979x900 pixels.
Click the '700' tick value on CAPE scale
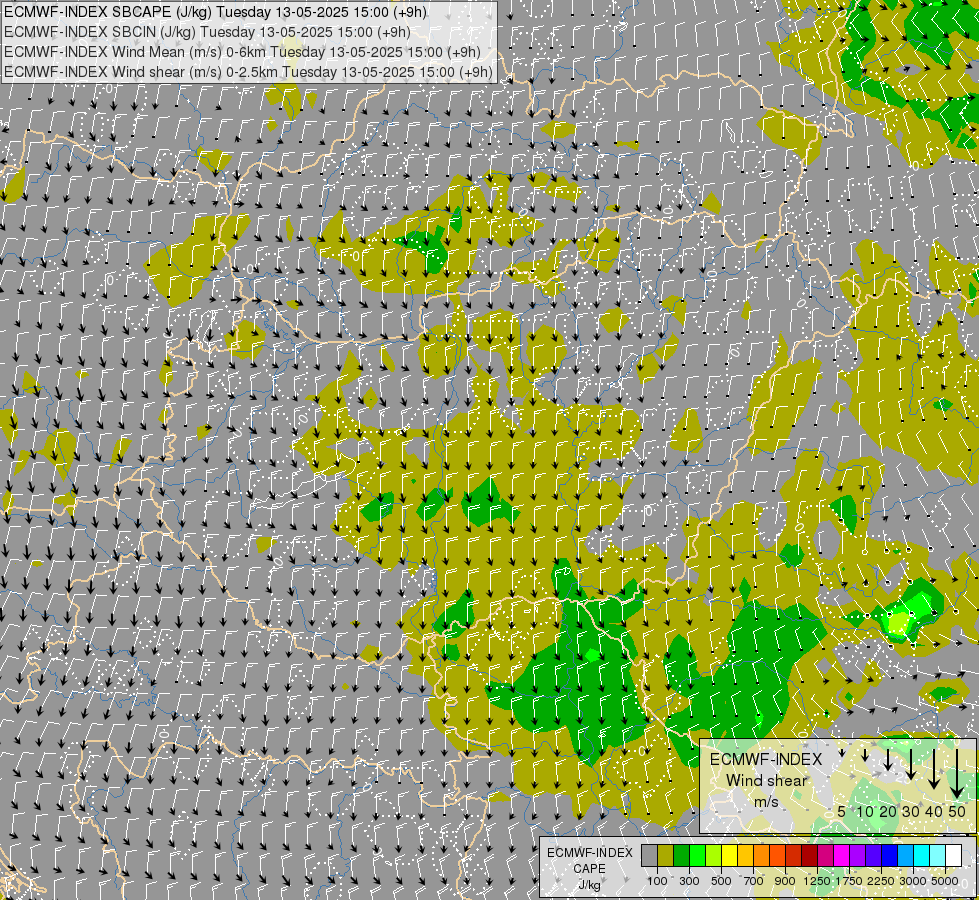tap(754, 881)
